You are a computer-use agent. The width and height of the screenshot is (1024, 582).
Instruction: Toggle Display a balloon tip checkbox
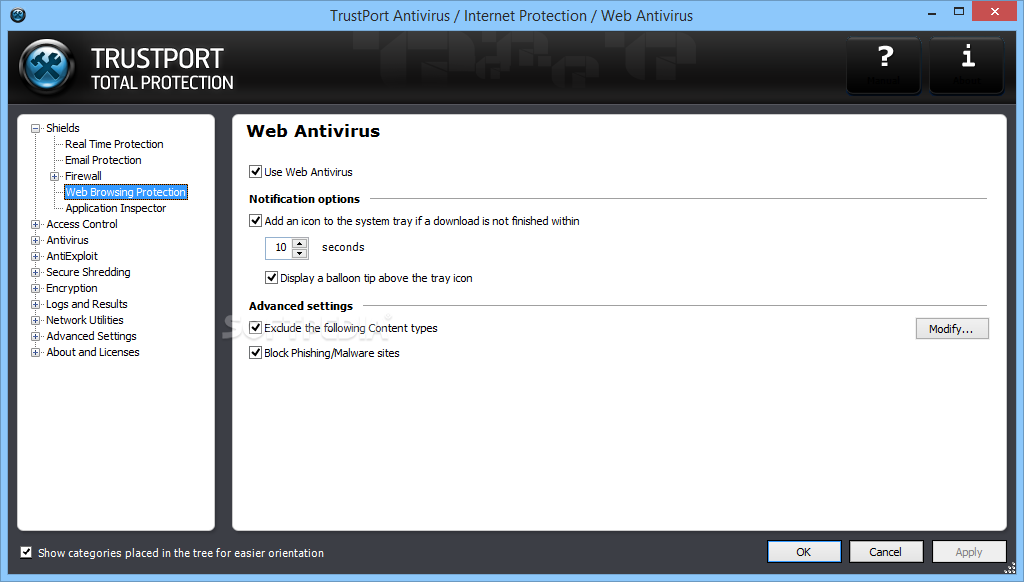coord(271,278)
